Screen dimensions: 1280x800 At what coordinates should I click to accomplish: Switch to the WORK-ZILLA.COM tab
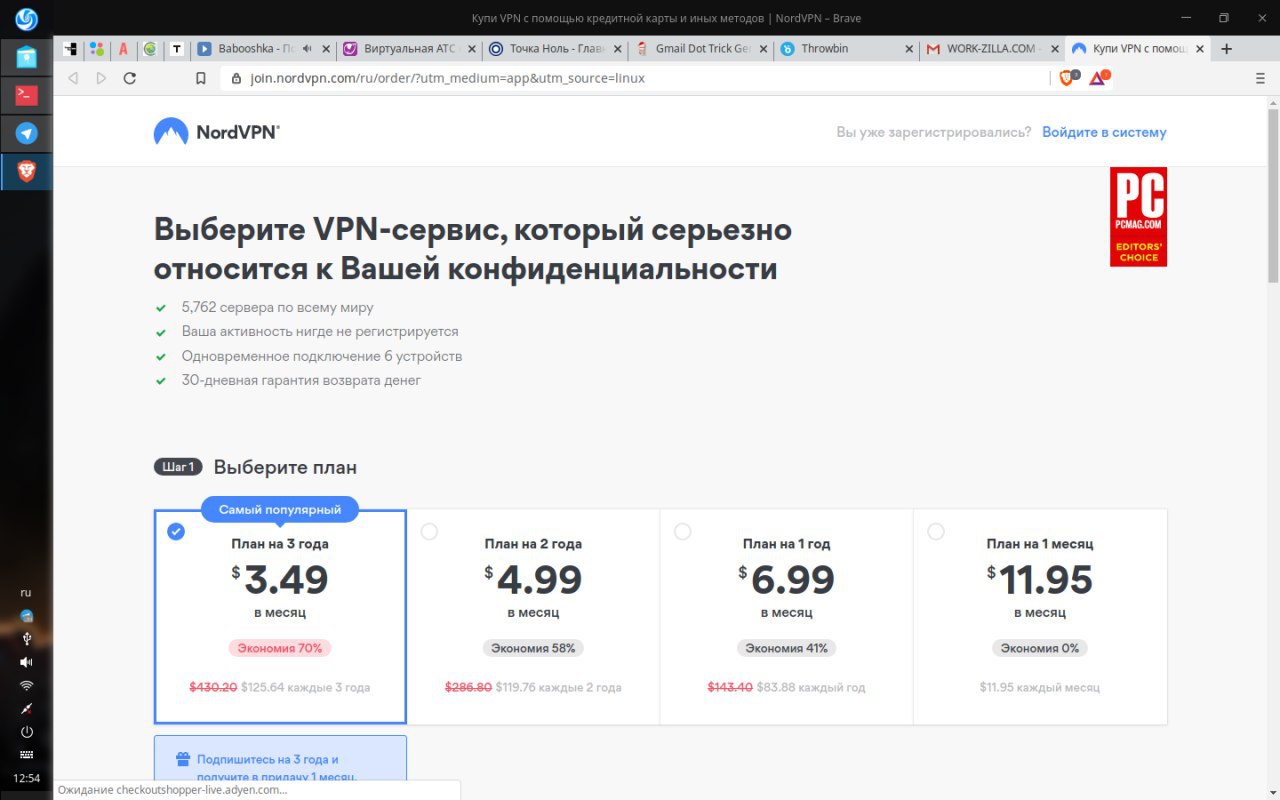tap(990, 48)
